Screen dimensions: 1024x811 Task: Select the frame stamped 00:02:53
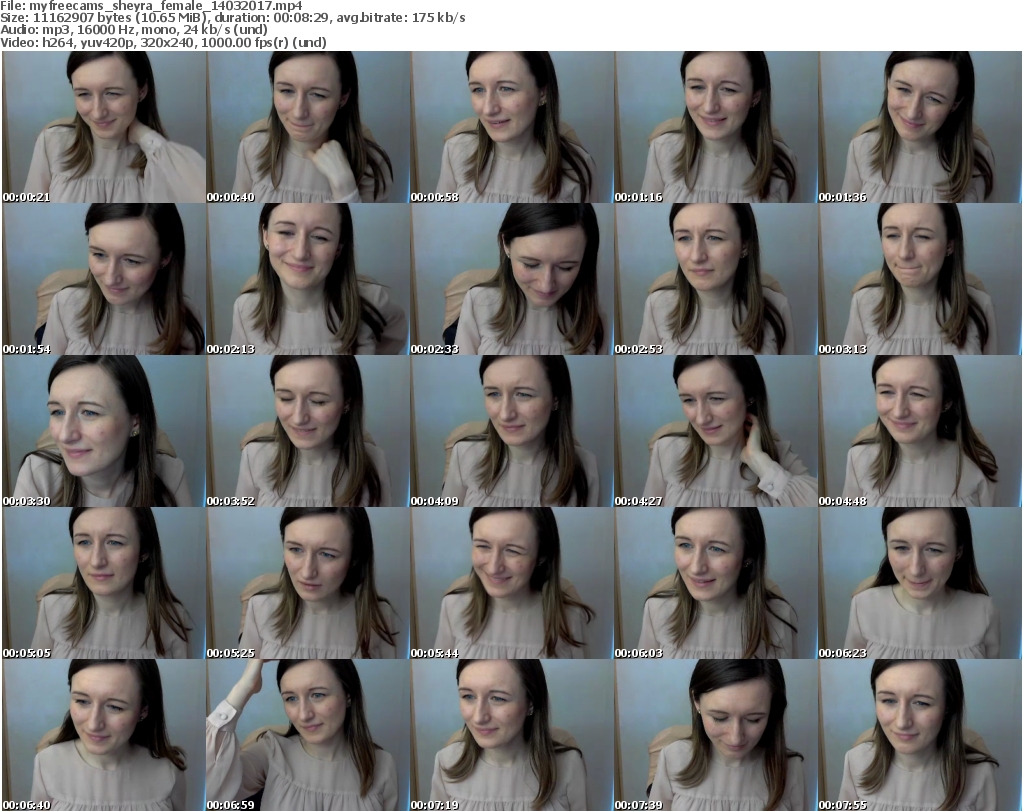[x=716, y=279]
